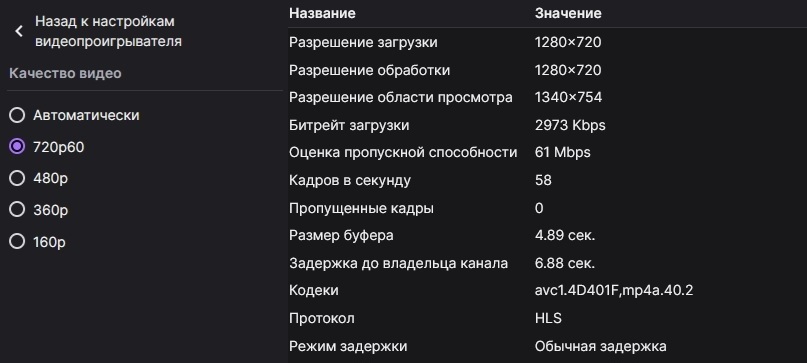The image size is (807, 363).
Task: Click the Битрейт загрузки stat row
Action: (x=547, y=125)
